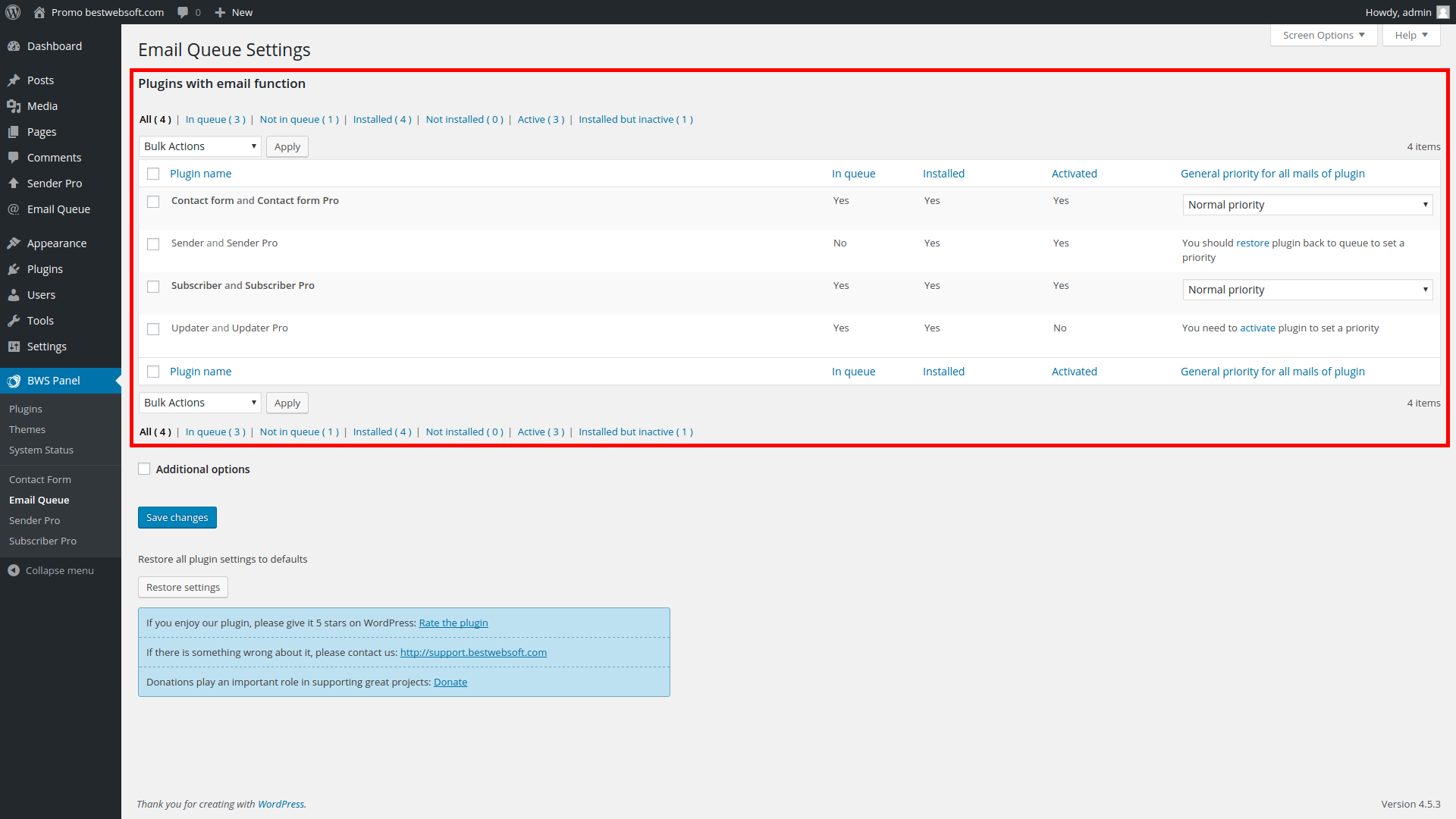Sort by top Installed column header

pos(943,174)
